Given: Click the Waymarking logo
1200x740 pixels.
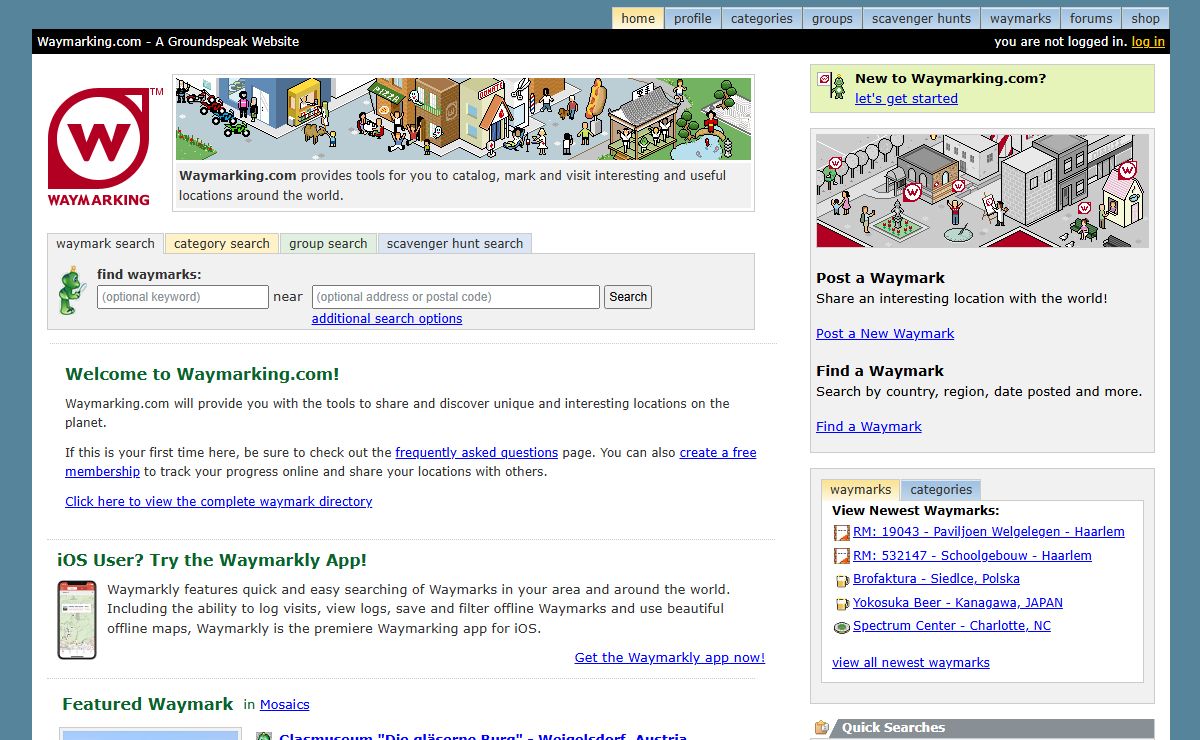Looking at the screenshot, I should (x=100, y=146).
